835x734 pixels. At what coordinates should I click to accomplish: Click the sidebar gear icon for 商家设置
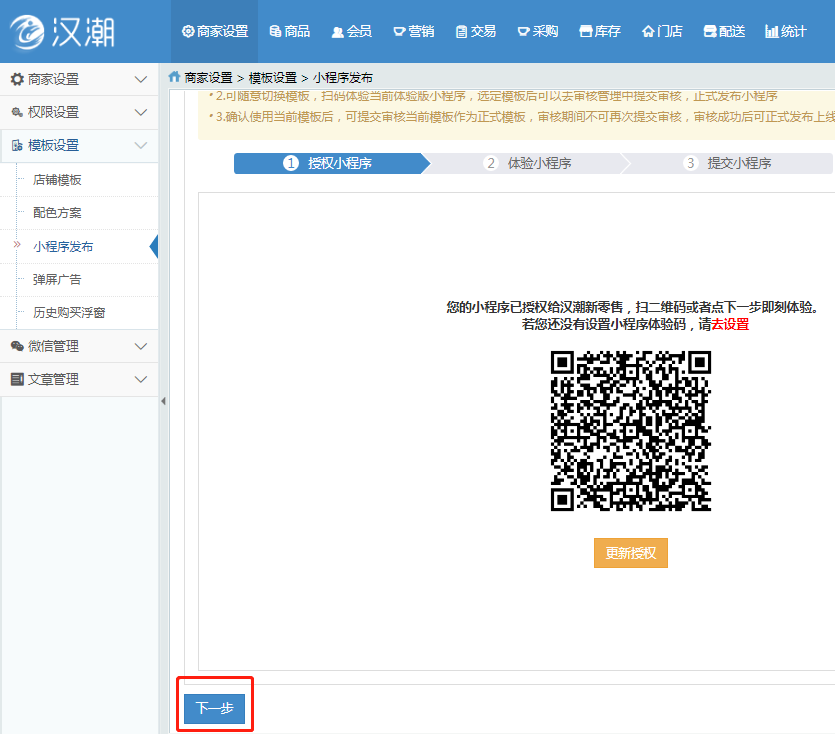(x=17, y=79)
